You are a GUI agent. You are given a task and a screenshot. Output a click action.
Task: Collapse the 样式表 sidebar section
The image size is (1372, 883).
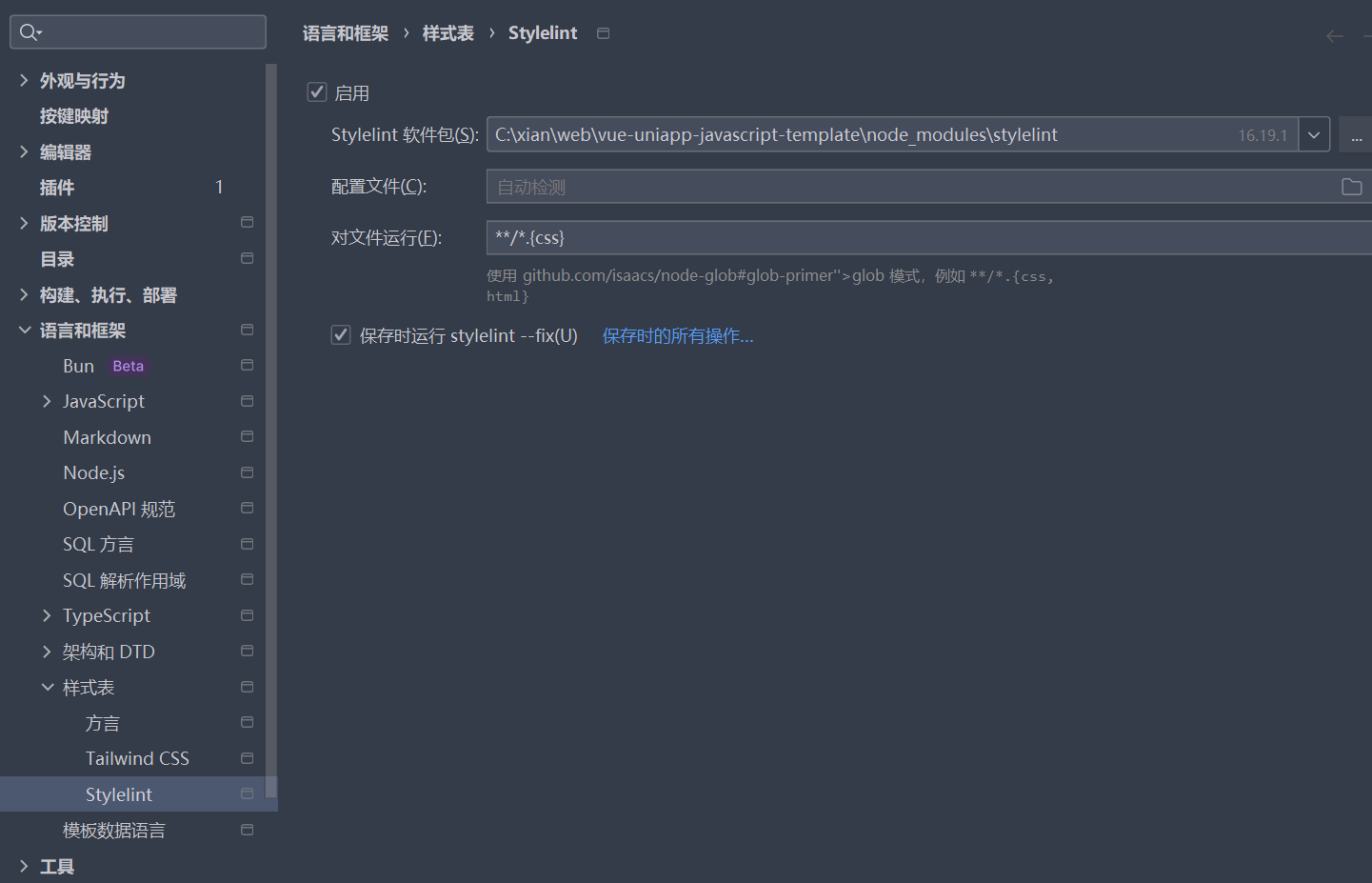click(x=48, y=687)
